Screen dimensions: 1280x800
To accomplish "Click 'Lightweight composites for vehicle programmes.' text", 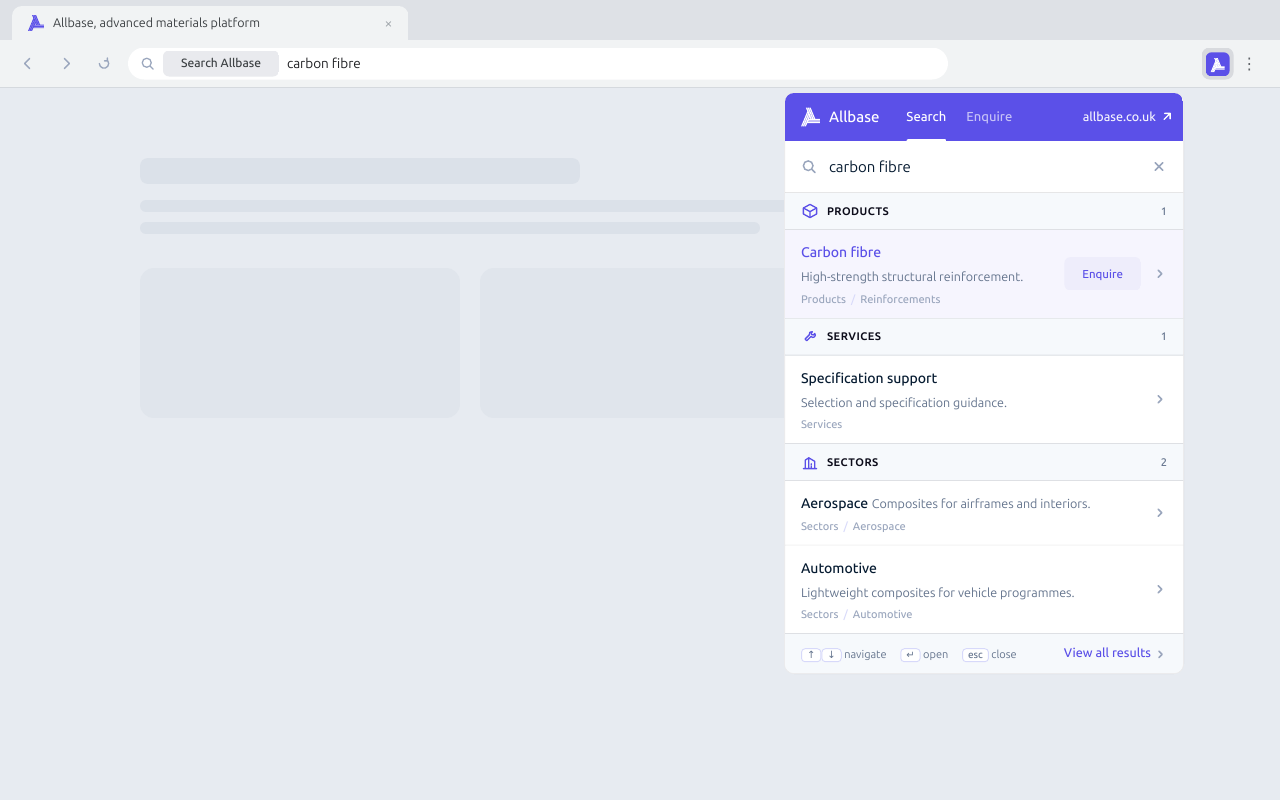I will coord(938,593).
